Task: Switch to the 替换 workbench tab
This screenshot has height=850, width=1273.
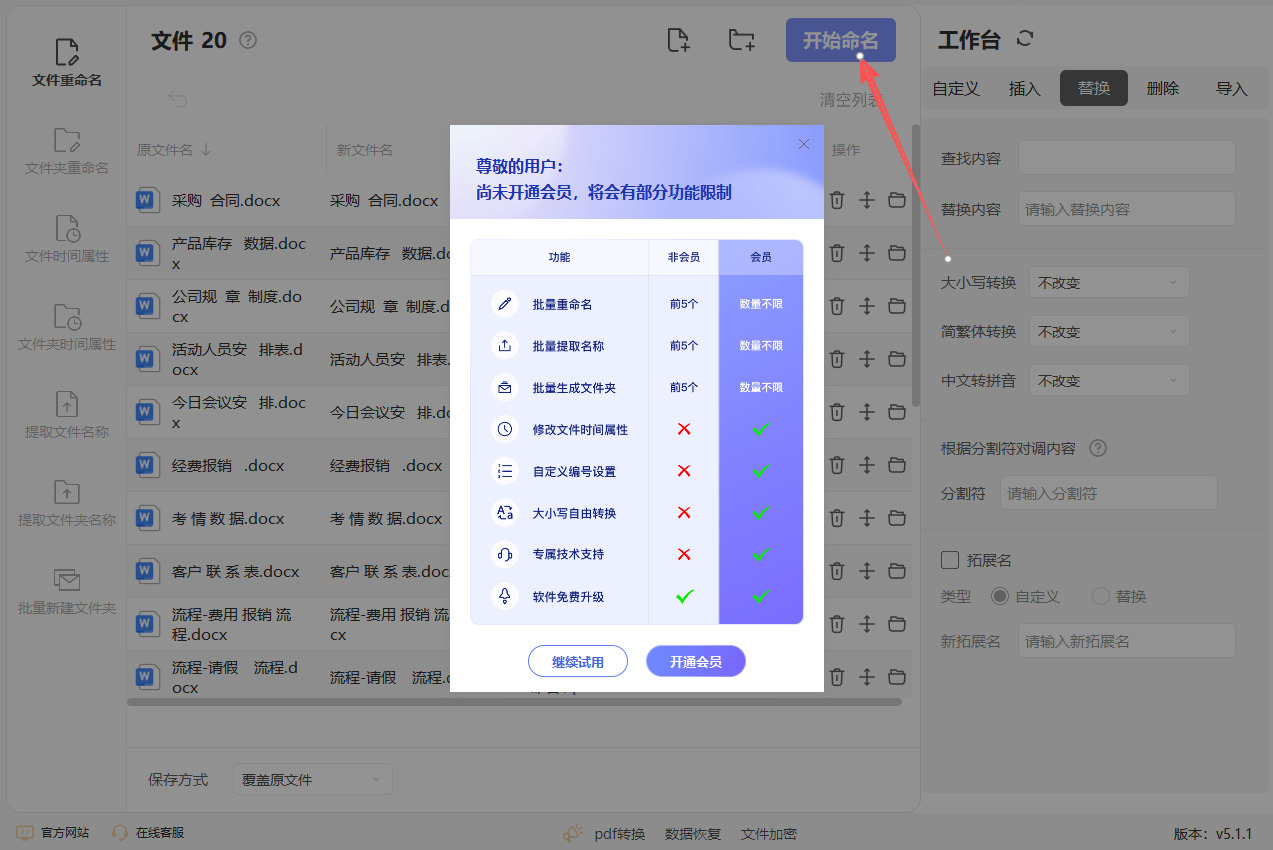Action: click(1094, 88)
